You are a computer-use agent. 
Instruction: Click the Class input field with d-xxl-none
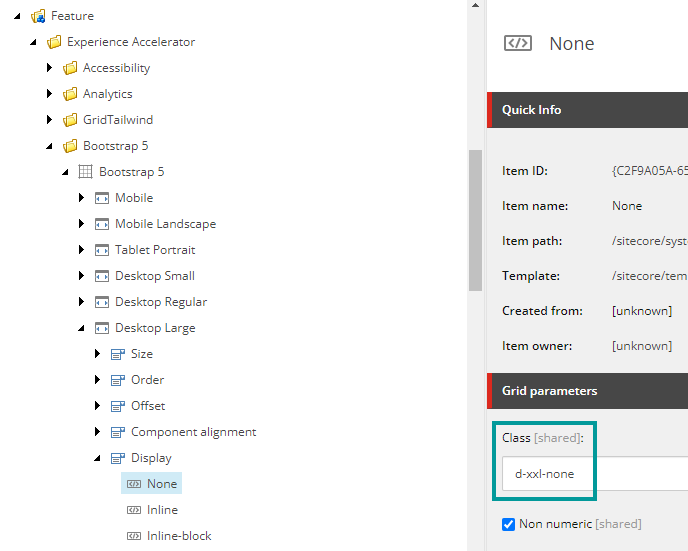(595, 474)
